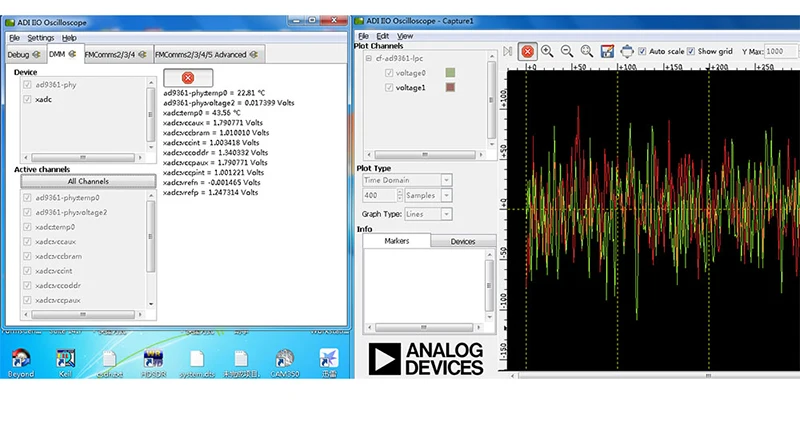Toggle the voltage1 plot channel checkbox
Screen dimensions: 800x435
click(389, 88)
